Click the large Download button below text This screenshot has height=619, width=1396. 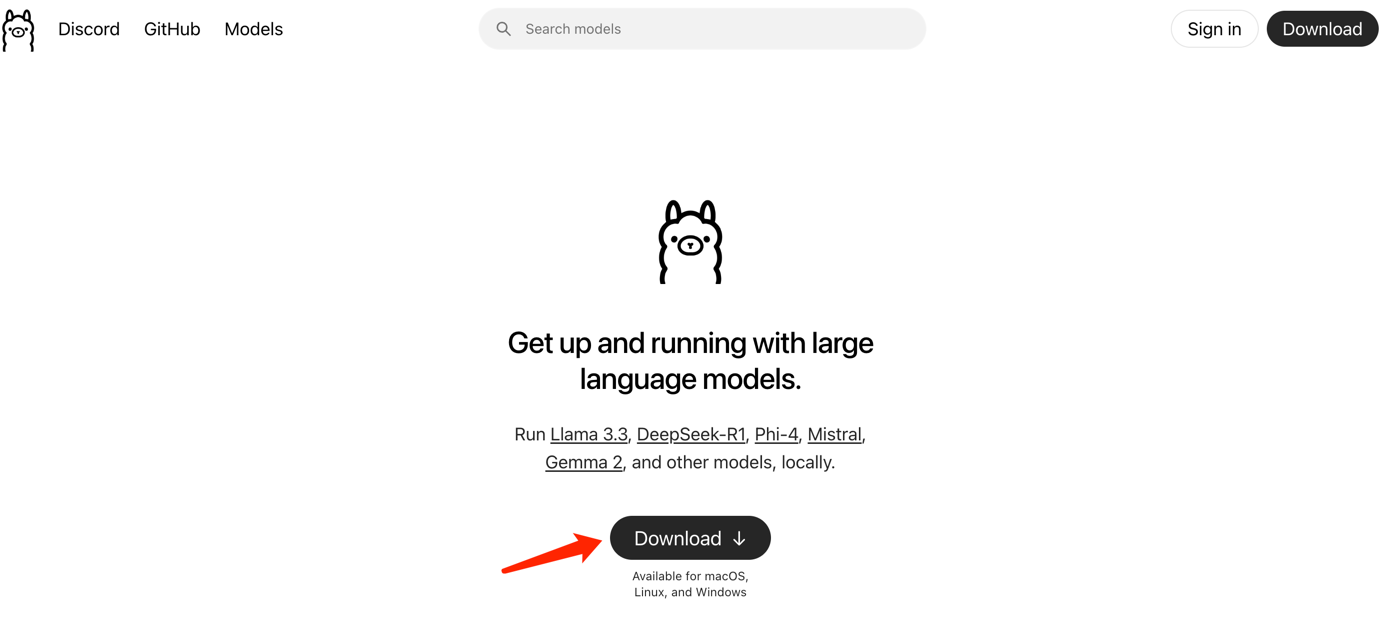click(x=690, y=538)
